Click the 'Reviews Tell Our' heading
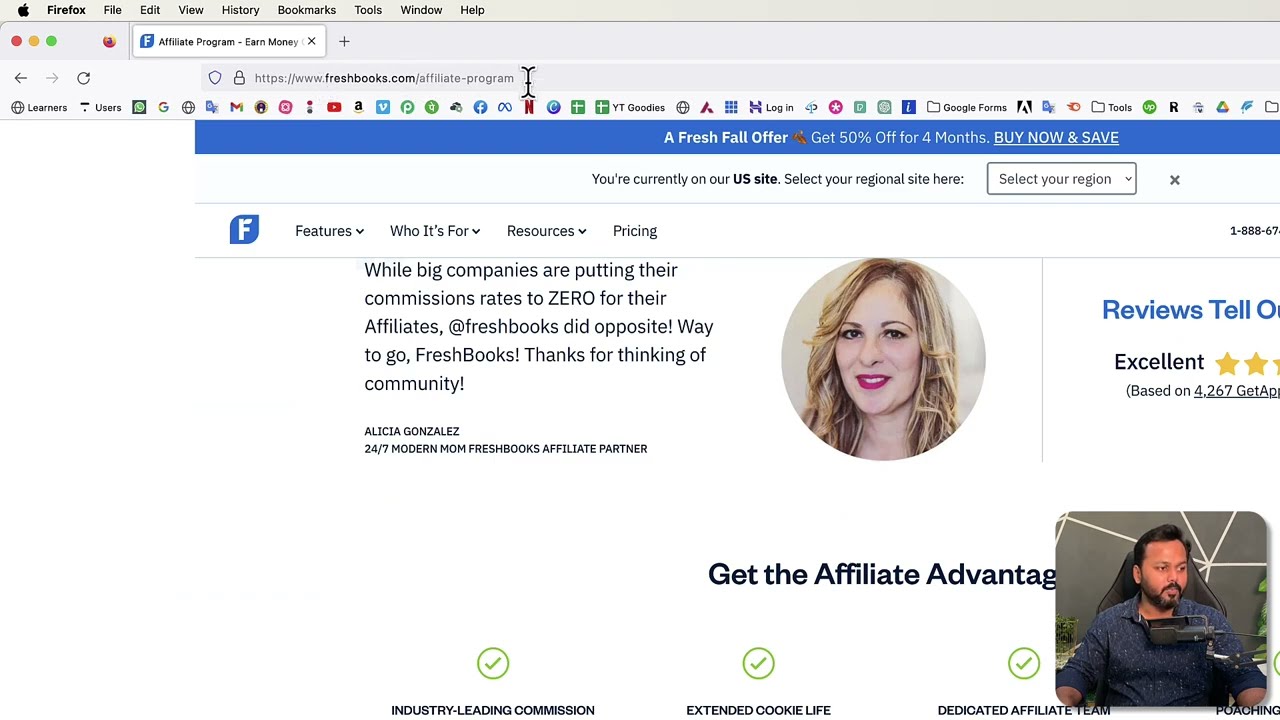Screen dimensions: 1280x720 tap(1191, 310)
